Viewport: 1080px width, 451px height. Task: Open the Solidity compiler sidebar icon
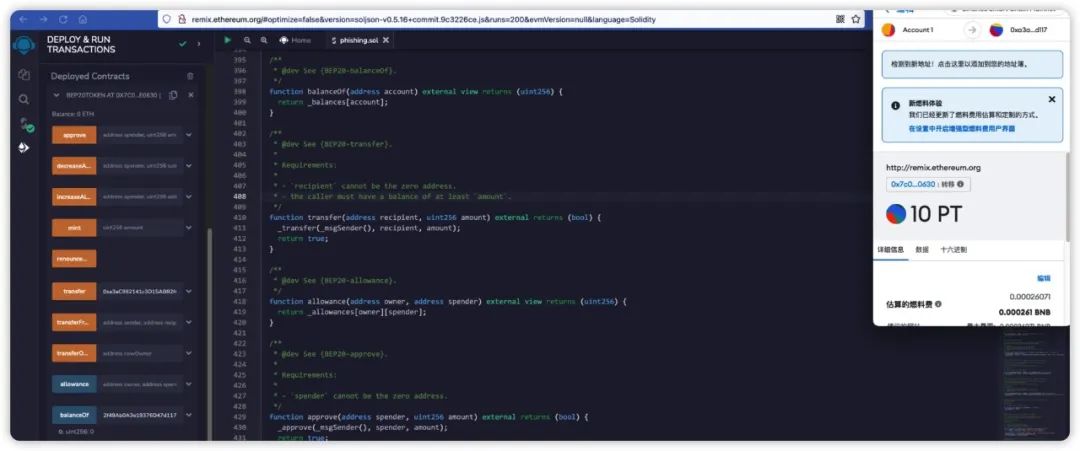click(26, 125)
